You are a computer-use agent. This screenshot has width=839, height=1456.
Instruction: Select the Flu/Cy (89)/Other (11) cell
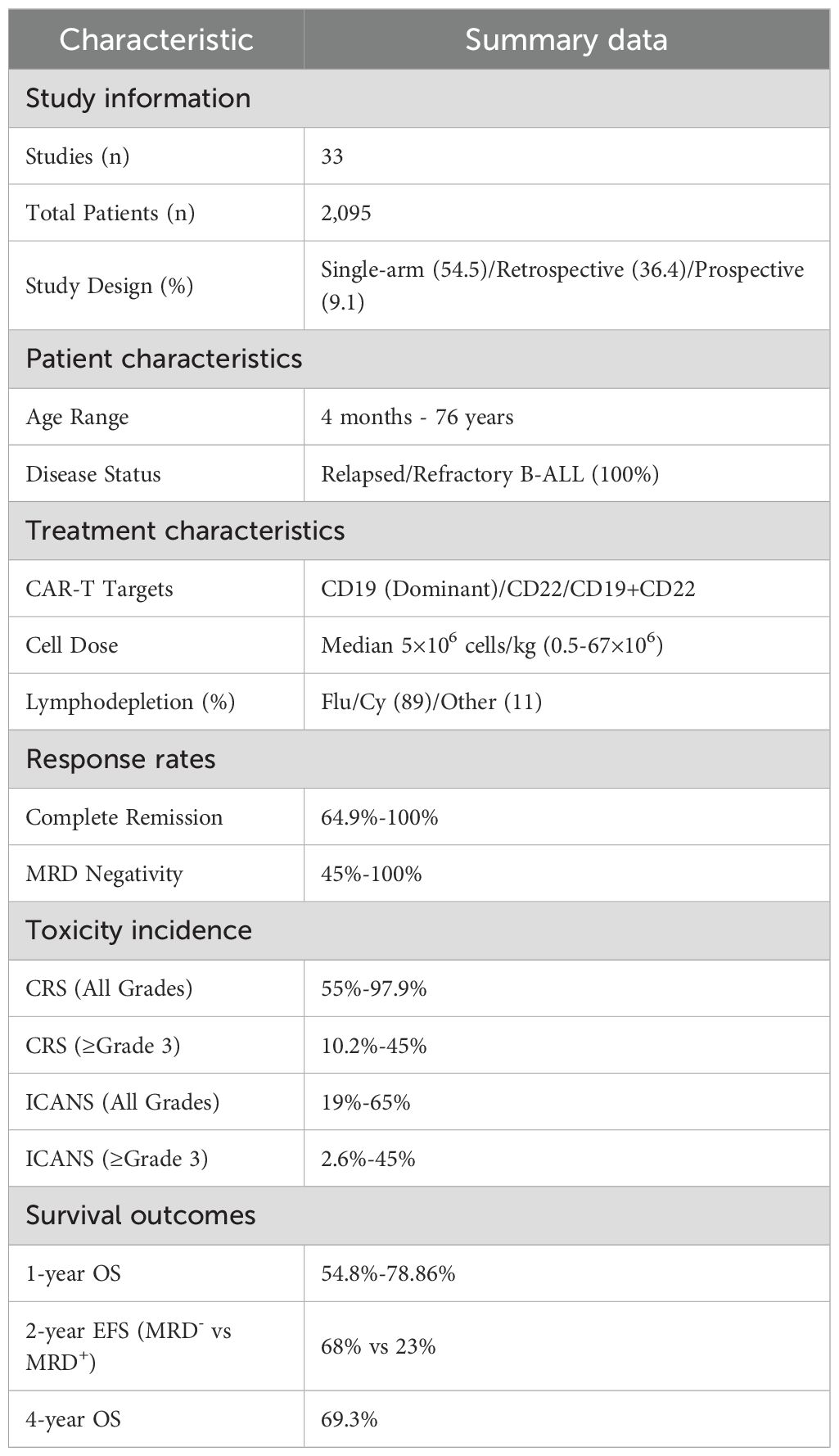click(x=431, y=702)
